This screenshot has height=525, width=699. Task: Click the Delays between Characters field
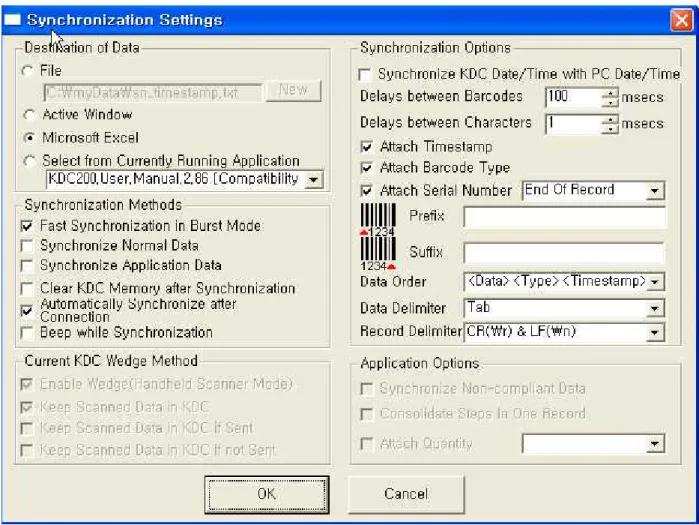574,124
